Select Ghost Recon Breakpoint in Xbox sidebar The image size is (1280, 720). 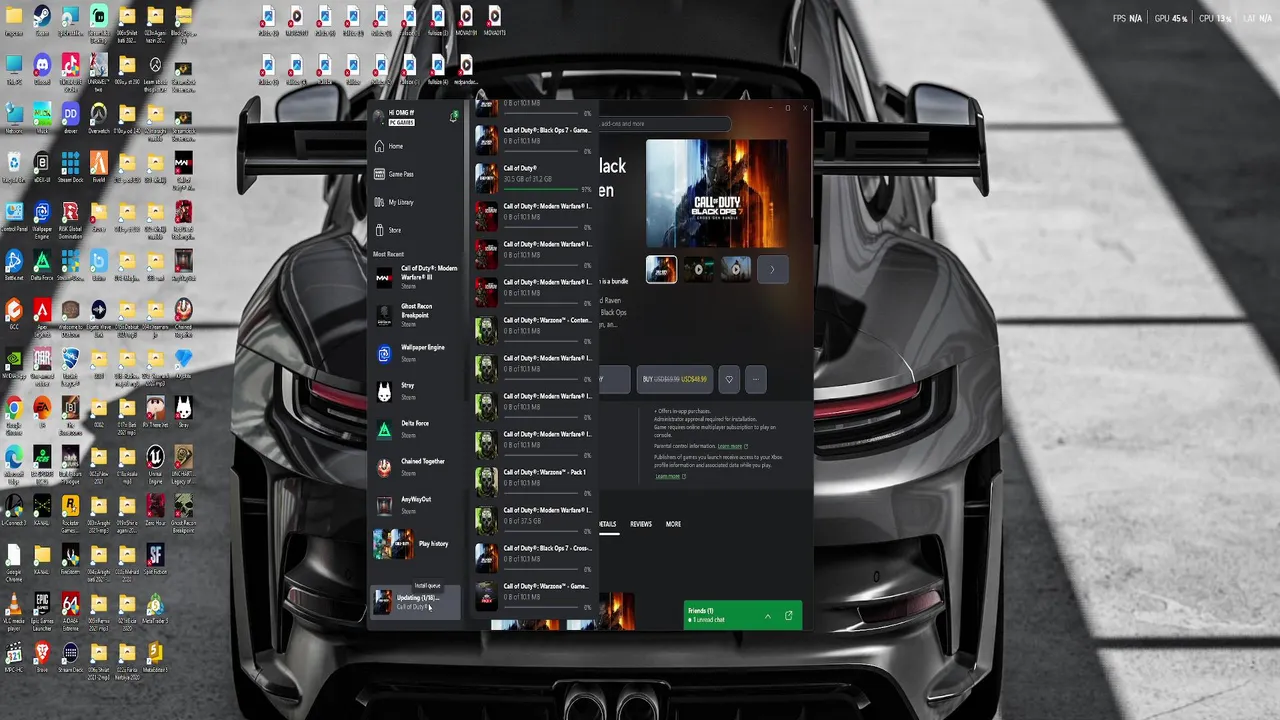pyautogui.click(x=416, y=315)
